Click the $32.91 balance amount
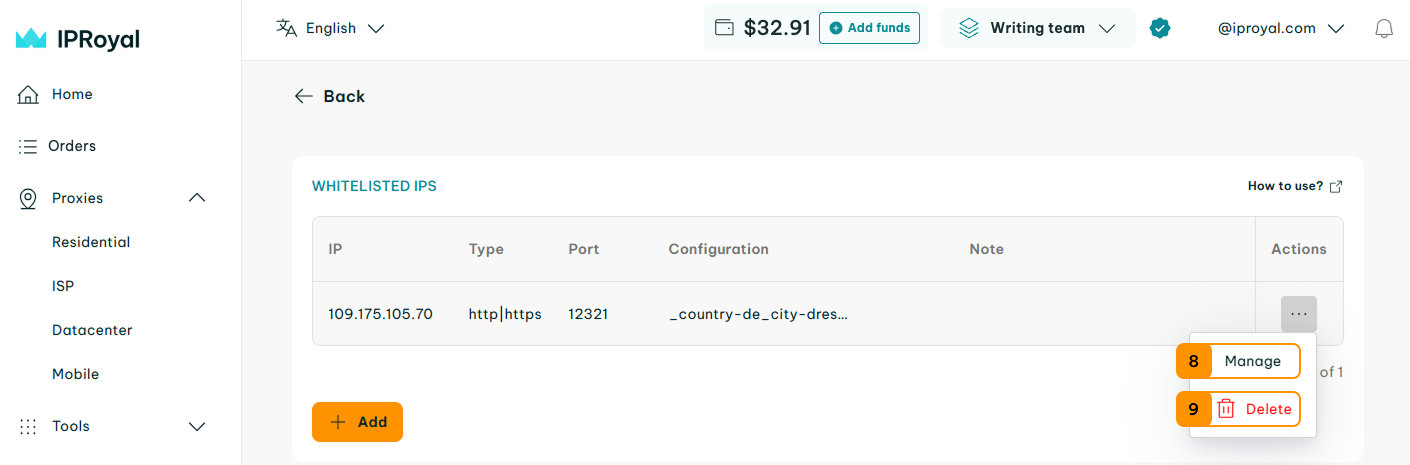 777,28
